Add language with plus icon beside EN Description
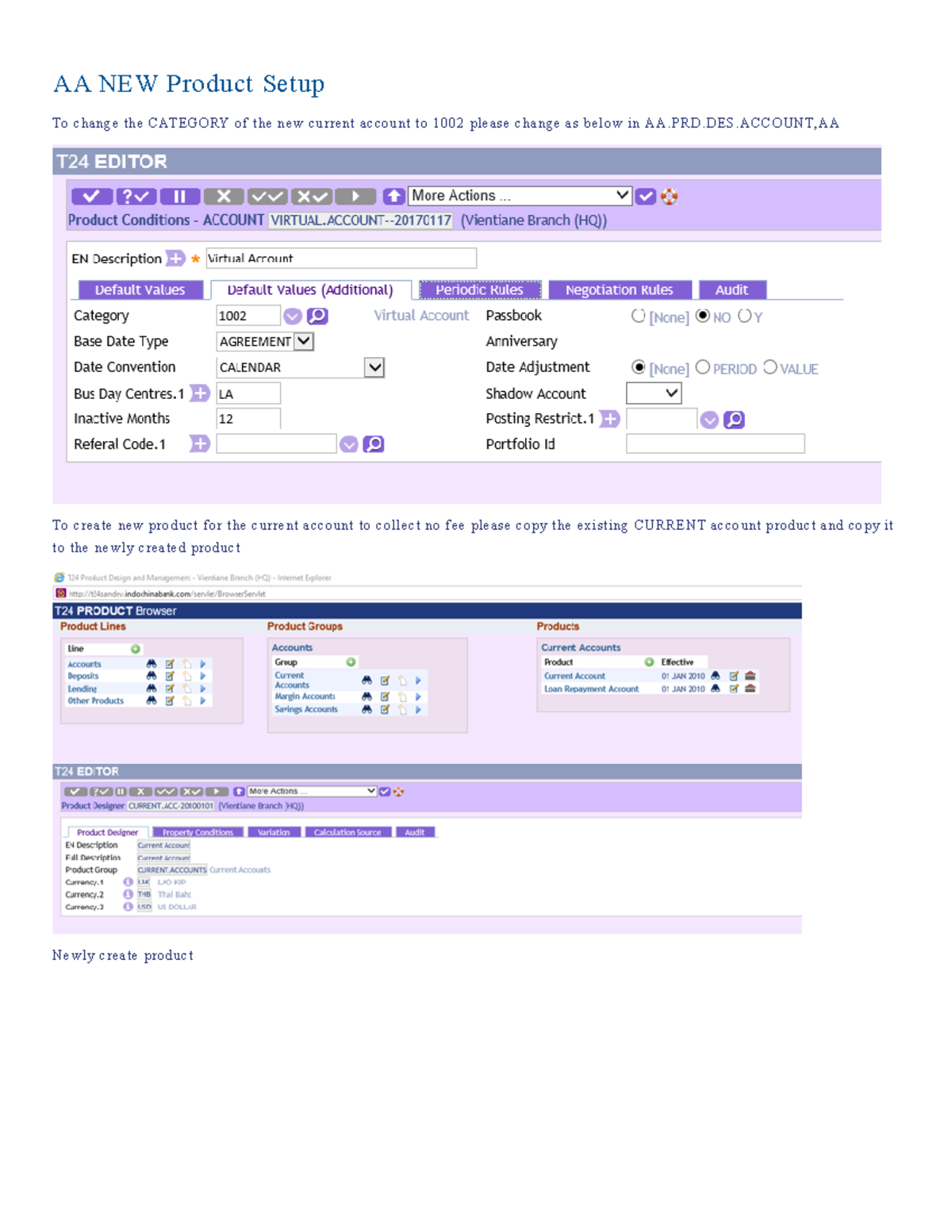The image size is (952, 1232). tap(175, 258)
